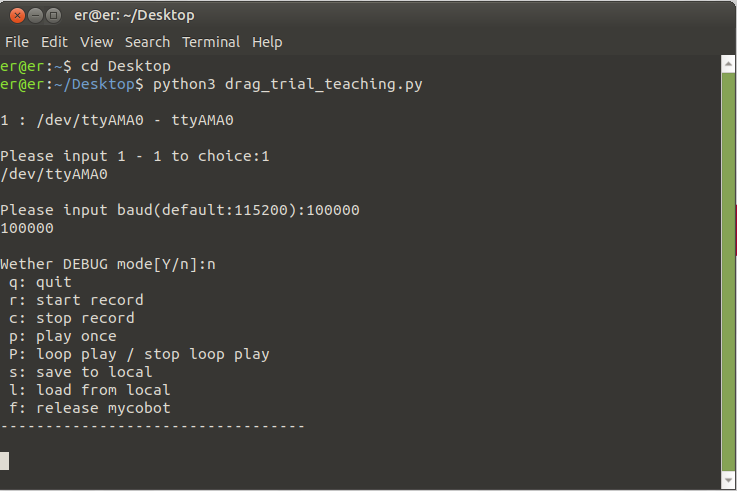Click the 'f: release mycobot' line
737x491 pixels.
tap(90, 408)
